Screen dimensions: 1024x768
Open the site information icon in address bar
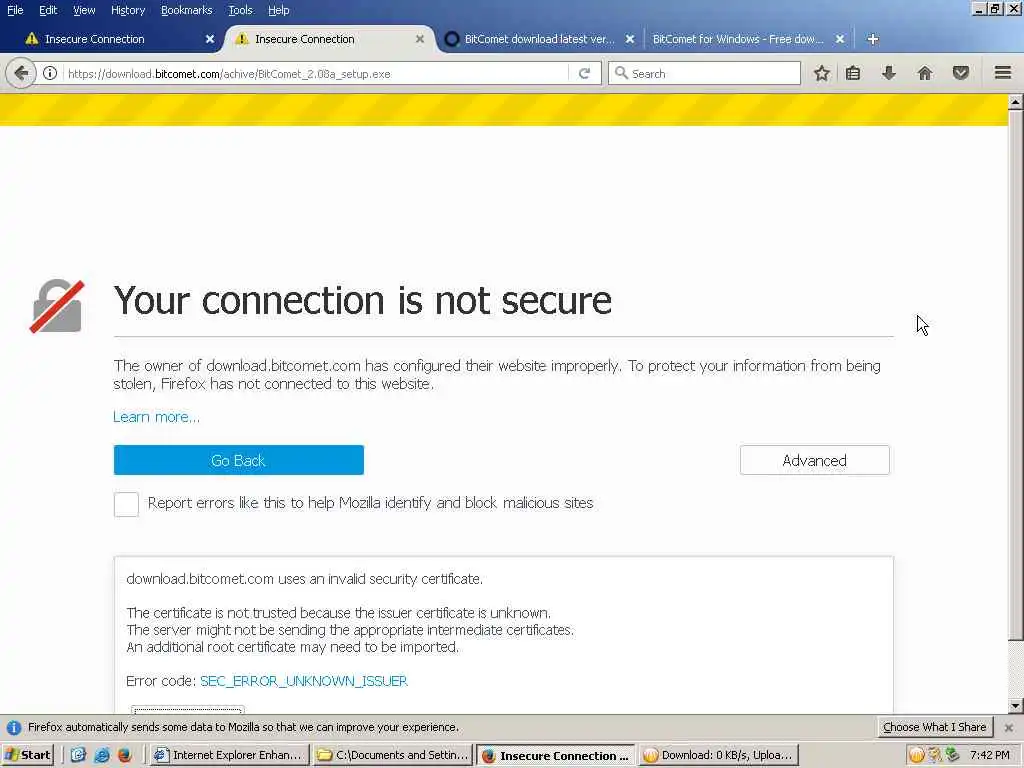point(50,73)
